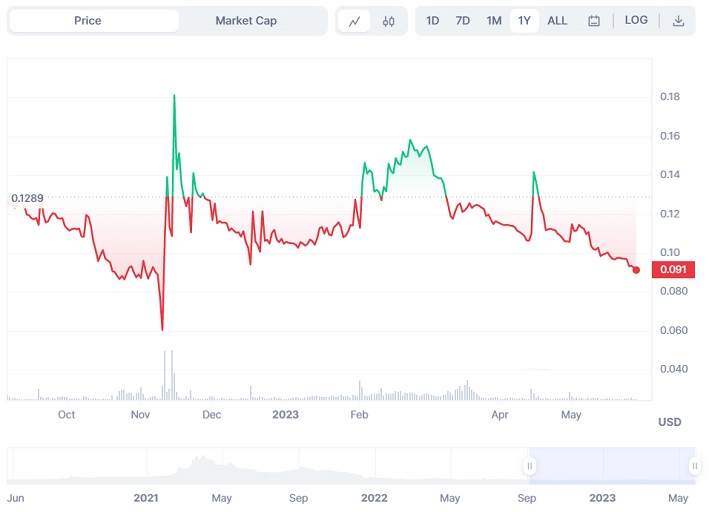Click the 0.18 price axis label

click(x=670, y=96)
